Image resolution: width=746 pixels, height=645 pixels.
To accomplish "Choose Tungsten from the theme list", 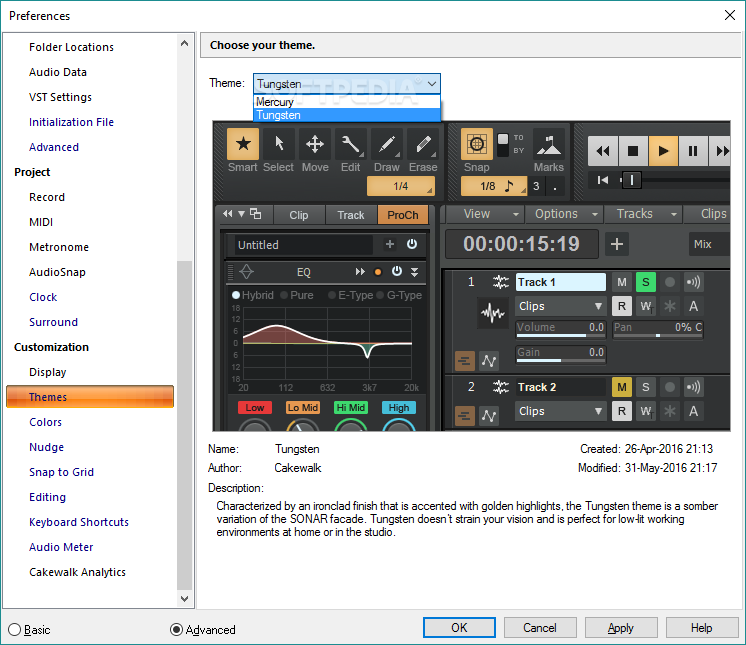I will click(x=347, y=115).
